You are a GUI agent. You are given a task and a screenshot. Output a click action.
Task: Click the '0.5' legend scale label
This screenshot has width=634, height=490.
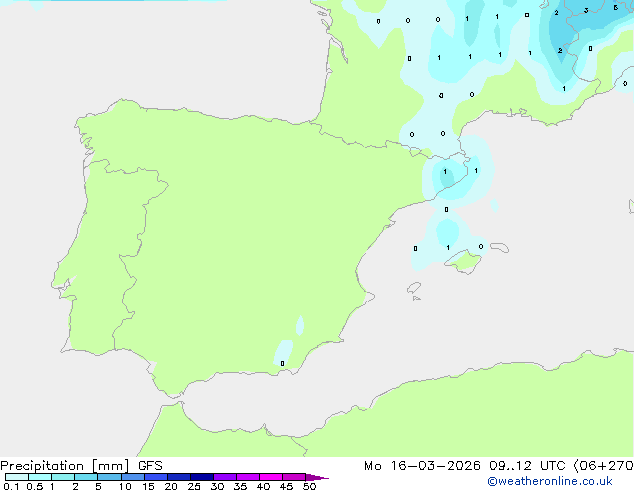34,486
